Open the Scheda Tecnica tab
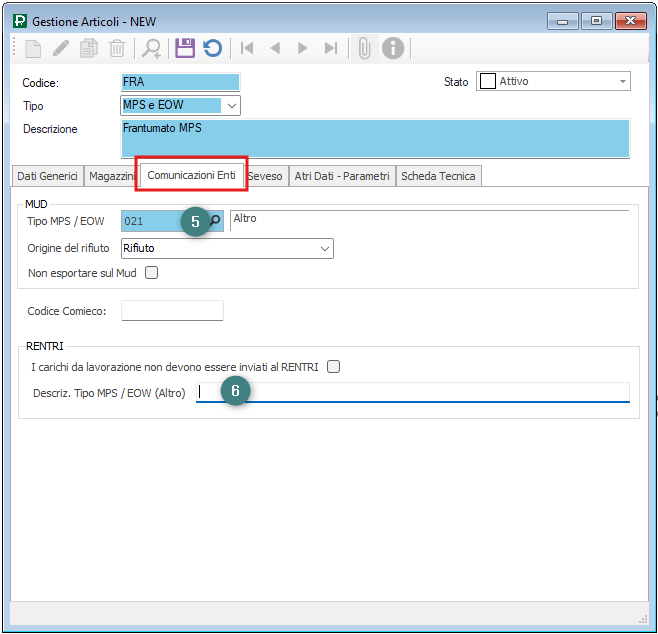This screenshot has width=658, height=634. click(439, 176)
